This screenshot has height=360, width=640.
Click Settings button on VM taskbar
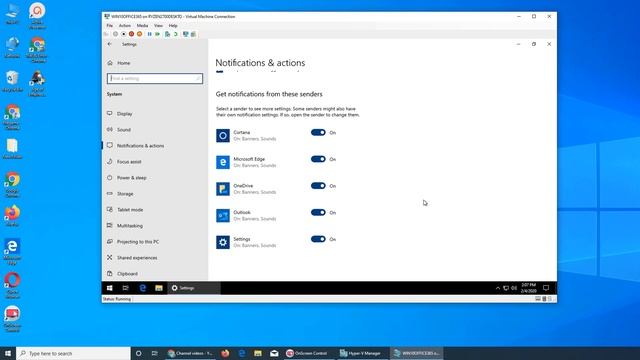point(194,288)
